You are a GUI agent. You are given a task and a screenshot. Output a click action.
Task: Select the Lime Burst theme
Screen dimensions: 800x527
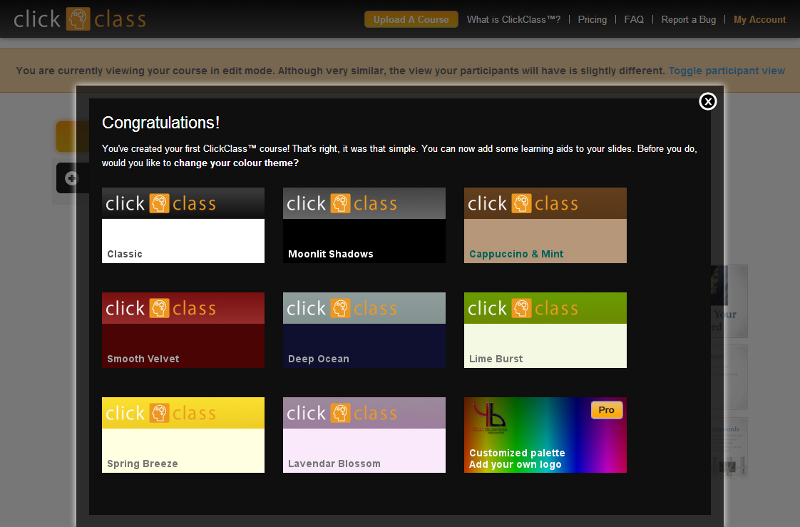[x=545, y=330]
